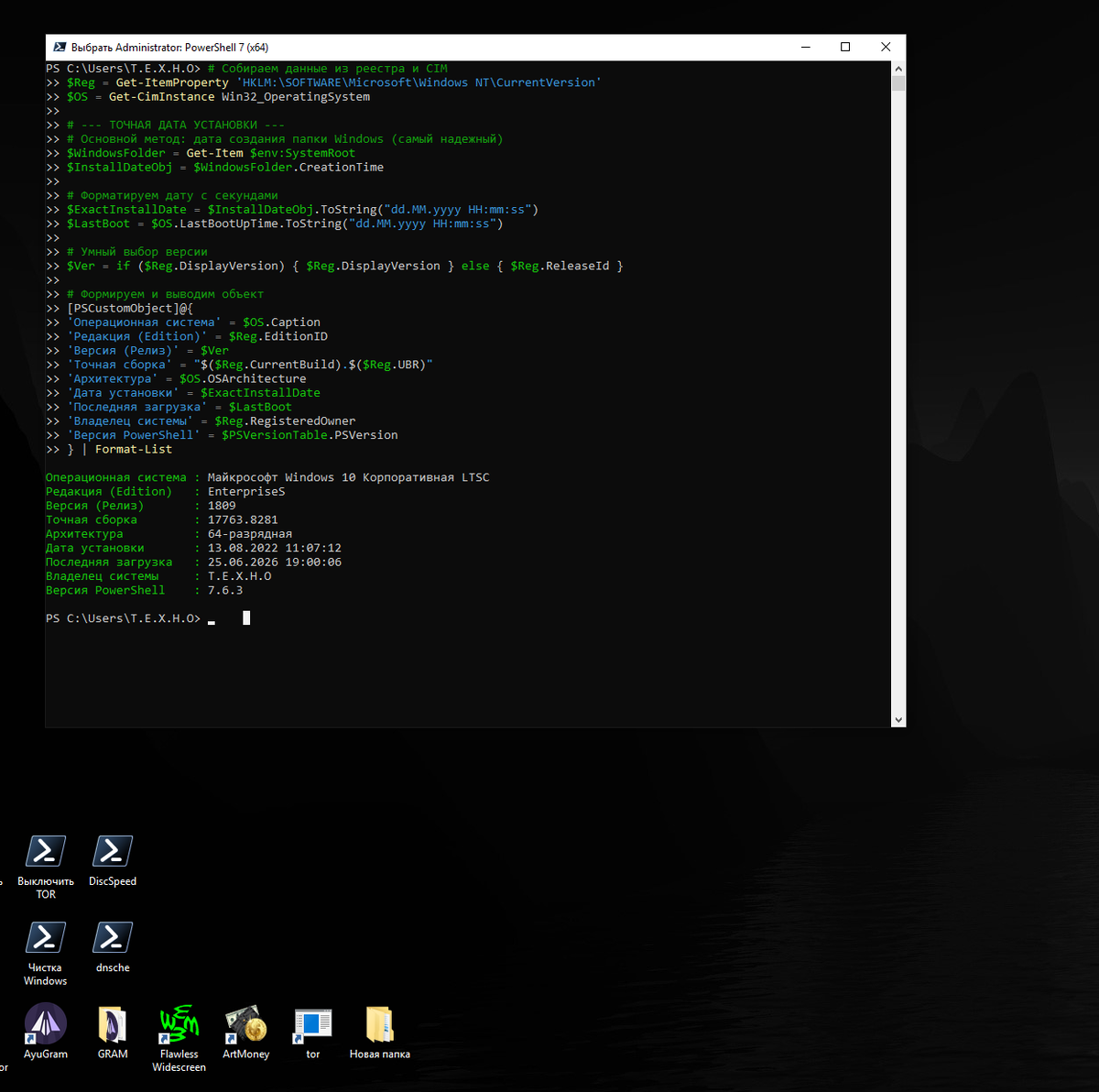Select the dnsche PowerShell shortcut

[113, 946]
